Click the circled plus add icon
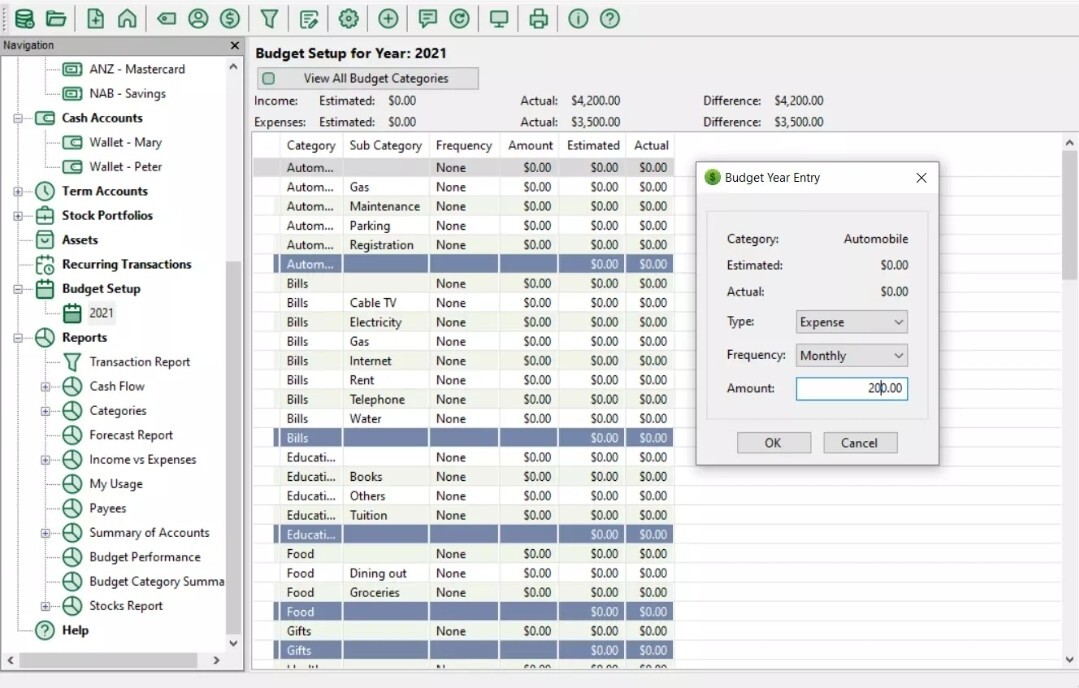The image size is (1079, 688). coord(388,19)
